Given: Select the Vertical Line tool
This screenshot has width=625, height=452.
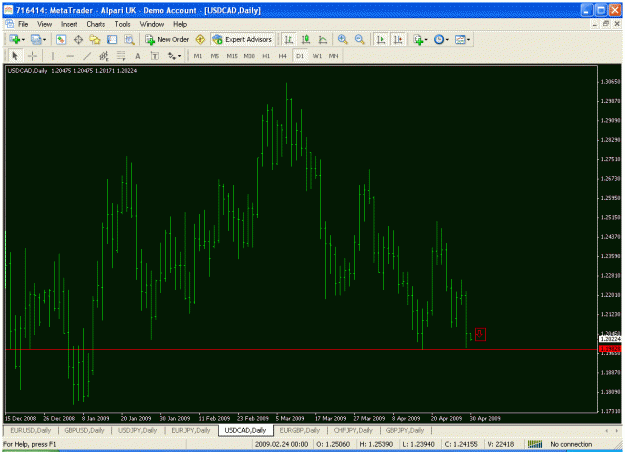Looking at the screenshot, I should click(x=53, y=56).
